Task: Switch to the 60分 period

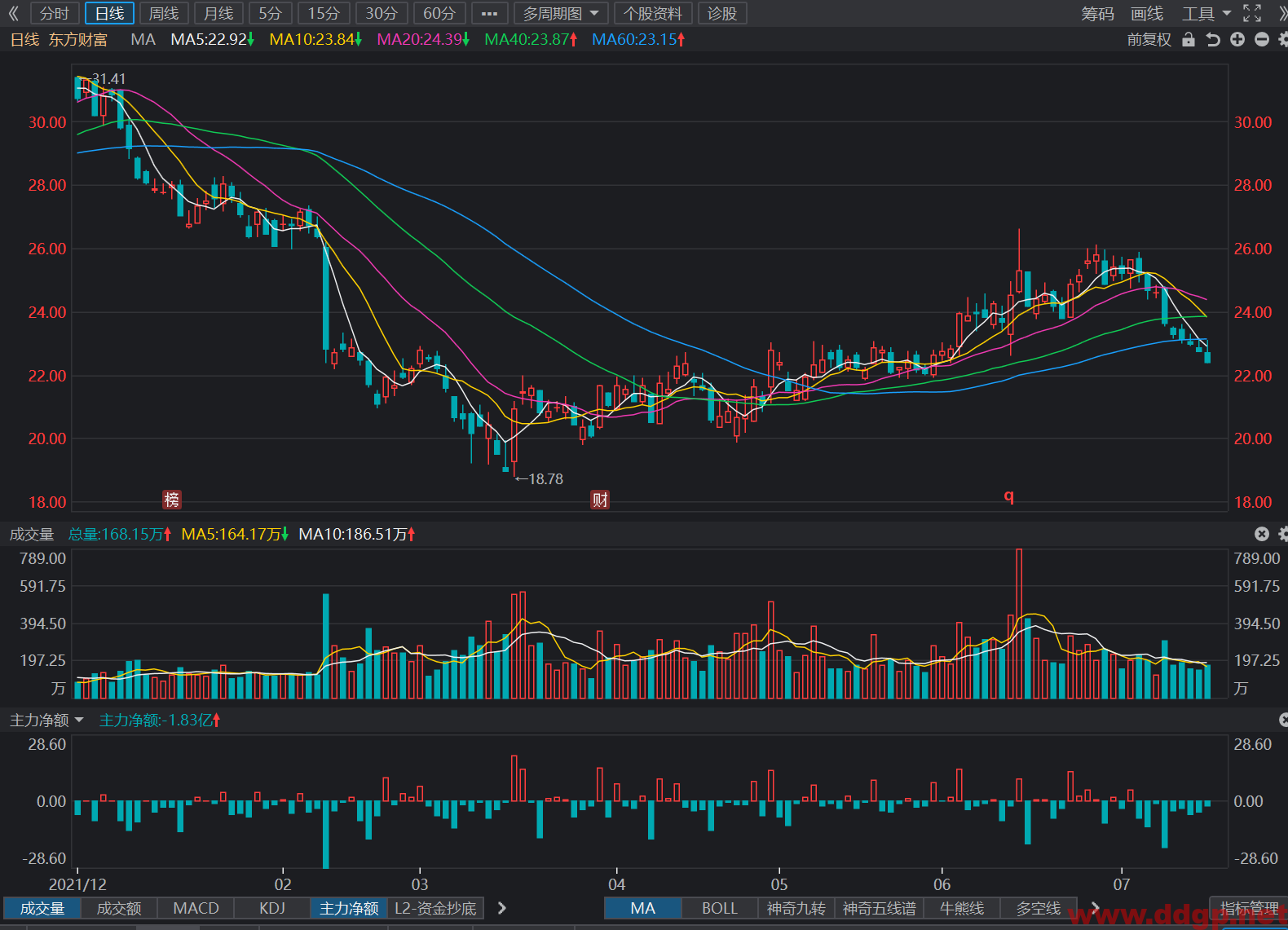Action: point(439,14)
